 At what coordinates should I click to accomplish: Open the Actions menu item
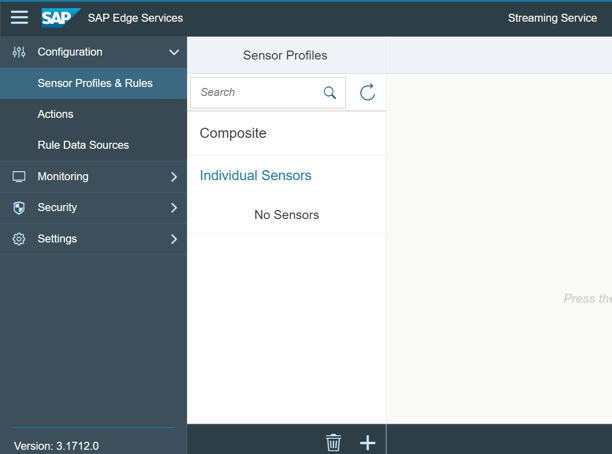(x=93, y=114)
